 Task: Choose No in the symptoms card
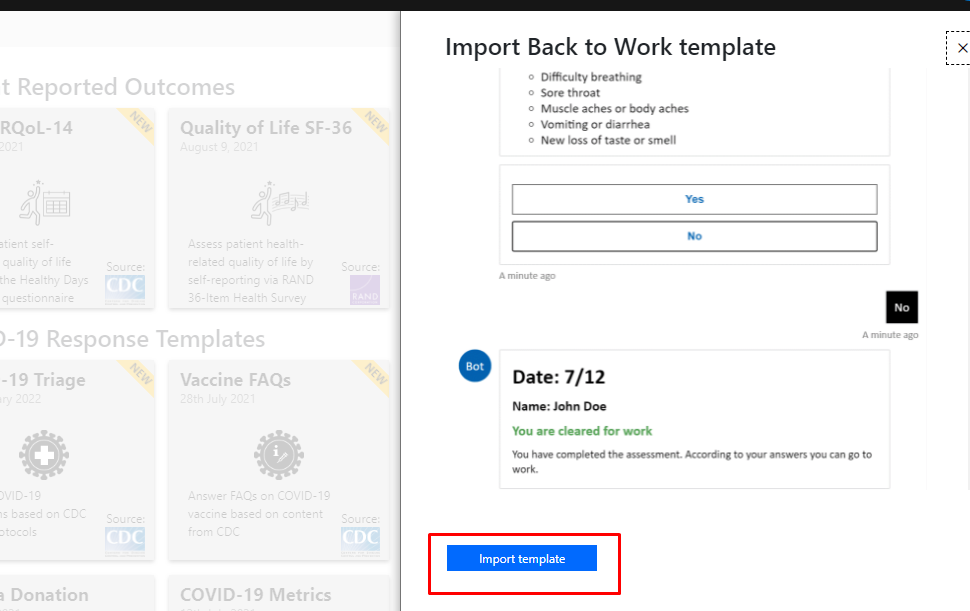pyautogui.click(x=694, y=236)
